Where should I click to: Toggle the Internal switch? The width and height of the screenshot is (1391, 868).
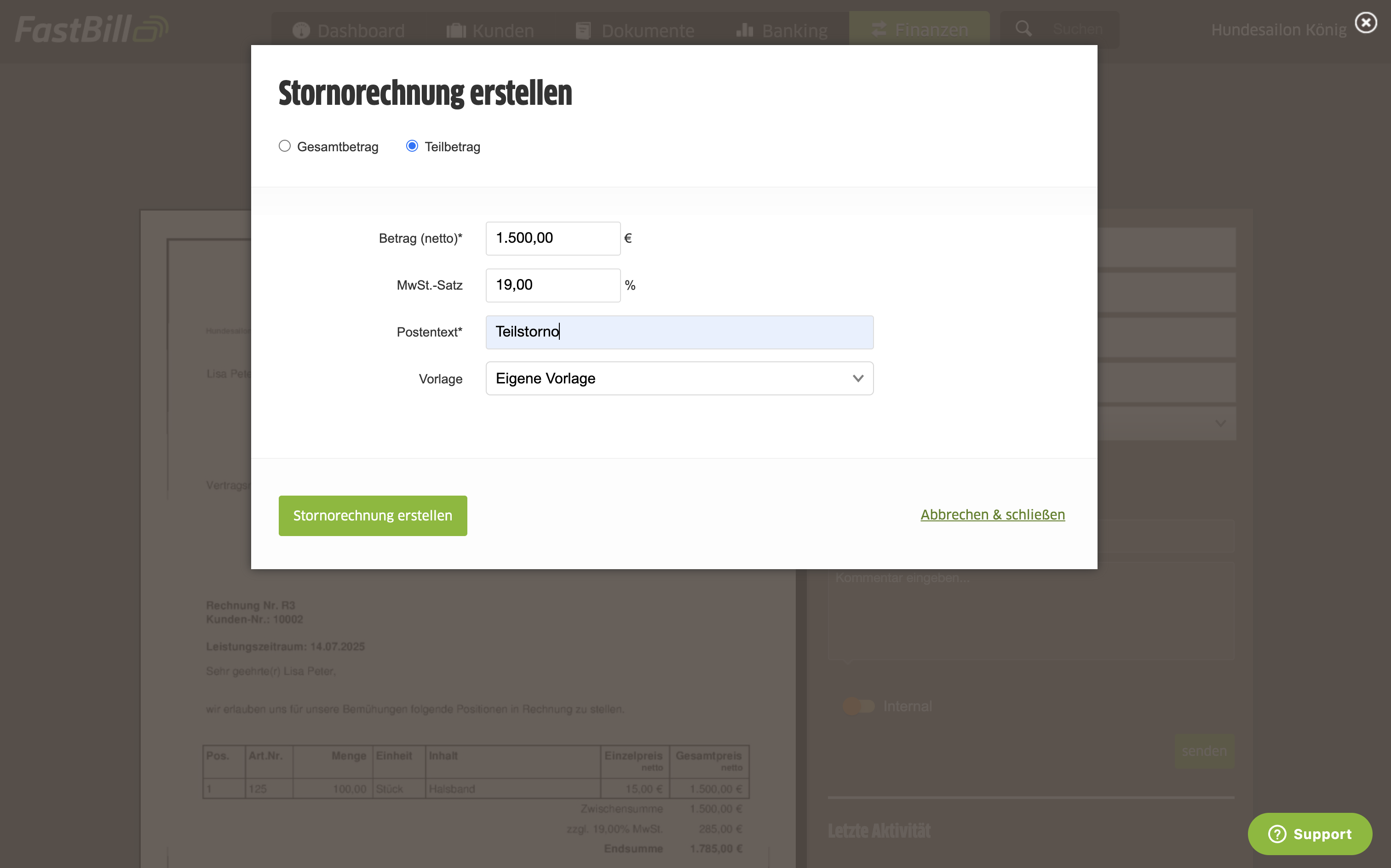(858, 706)
